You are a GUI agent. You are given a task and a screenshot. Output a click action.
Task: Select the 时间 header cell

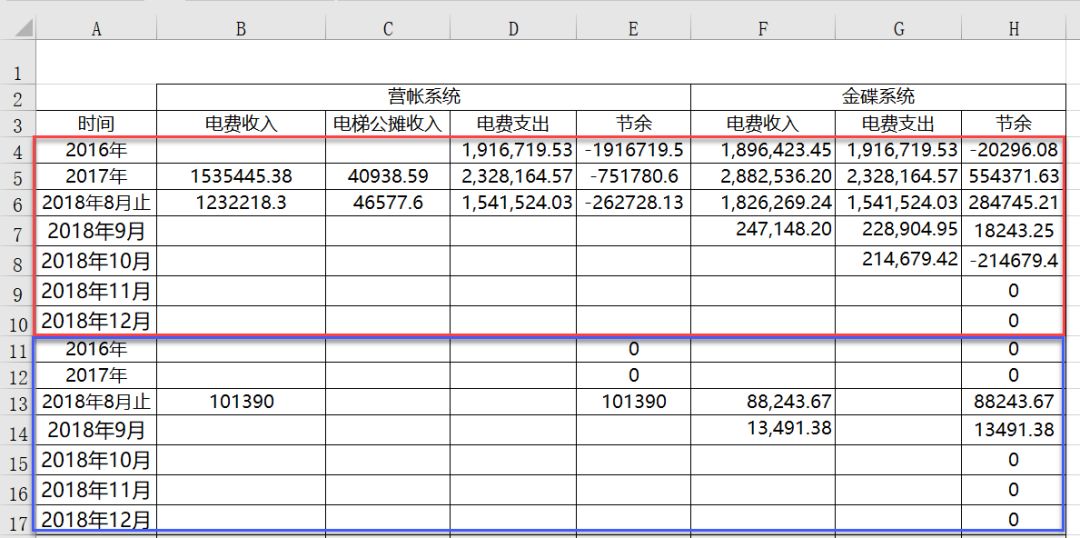(x=96, y=124)
